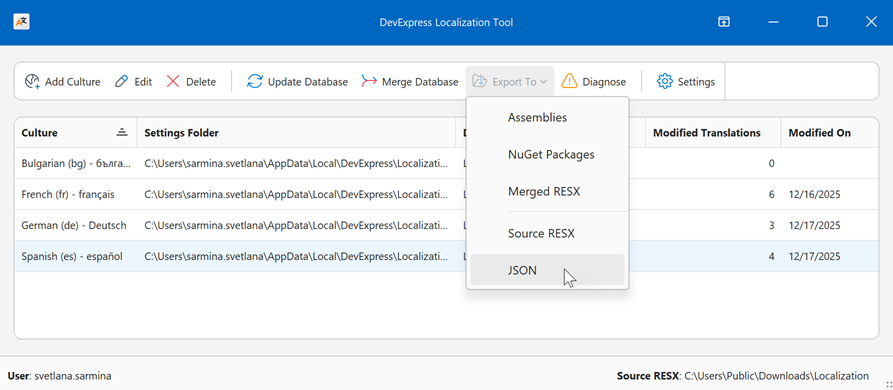The width and height of the screenshot is (893, 390).
Task: Click the Merge Database arrow icon
Action: 369,81
